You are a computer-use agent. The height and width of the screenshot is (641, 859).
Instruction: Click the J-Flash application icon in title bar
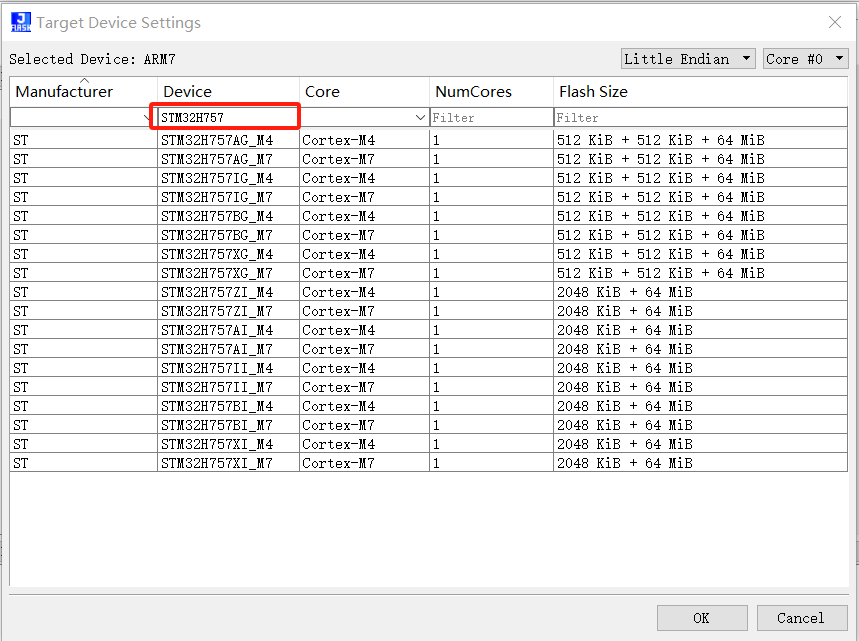pos(21,22)
